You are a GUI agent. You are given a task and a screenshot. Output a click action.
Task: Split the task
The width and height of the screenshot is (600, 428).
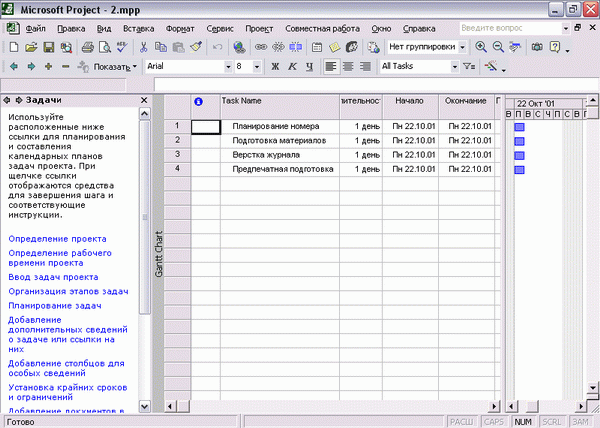coord(295,47)
